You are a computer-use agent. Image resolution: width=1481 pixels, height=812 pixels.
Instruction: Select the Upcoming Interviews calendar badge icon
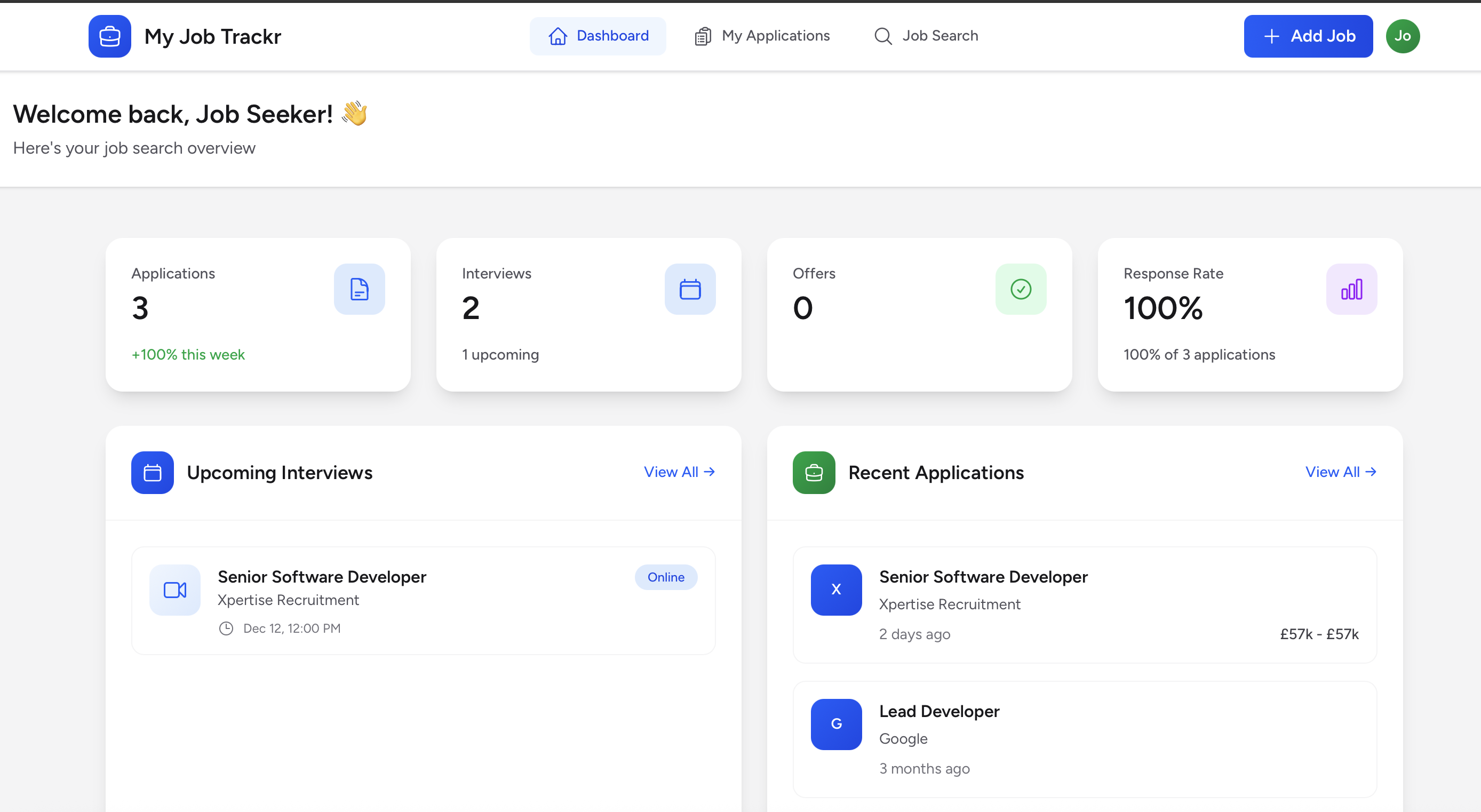[152, 473]
